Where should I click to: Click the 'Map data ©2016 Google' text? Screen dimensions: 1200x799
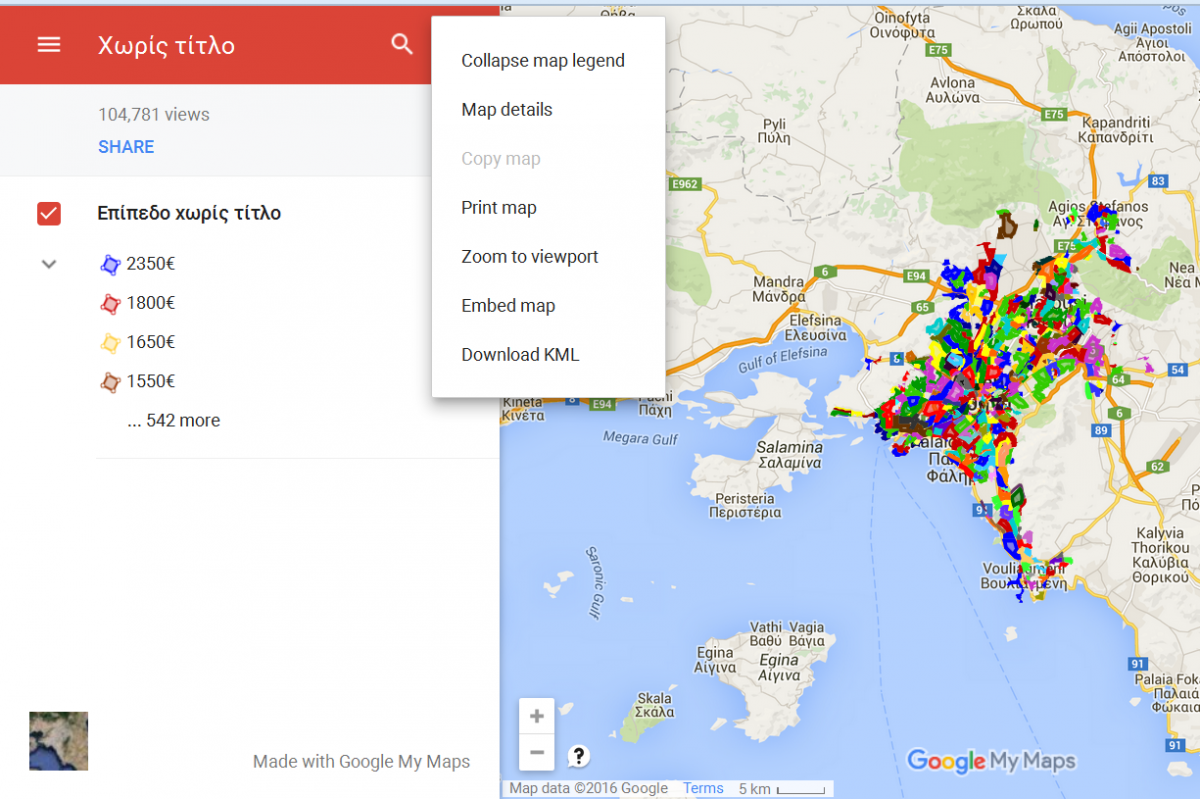(588, 788)
